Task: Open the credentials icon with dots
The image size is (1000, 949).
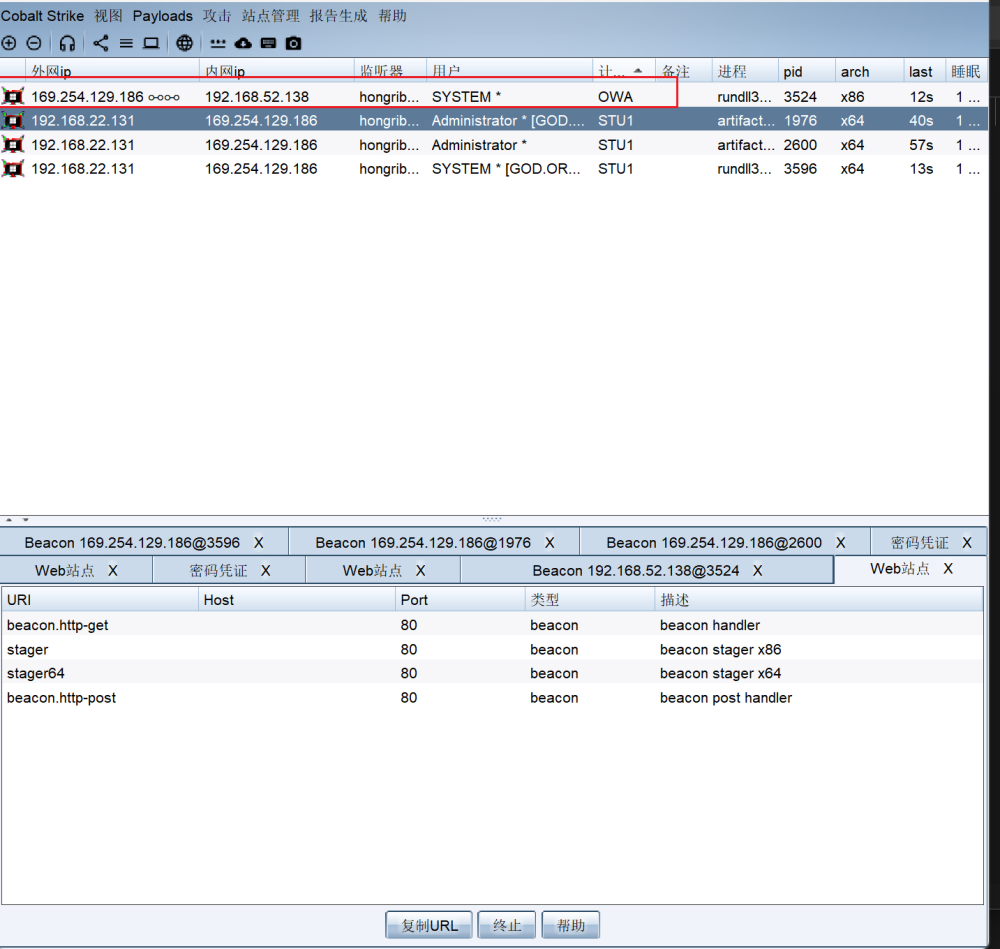Action: point(218,43)
